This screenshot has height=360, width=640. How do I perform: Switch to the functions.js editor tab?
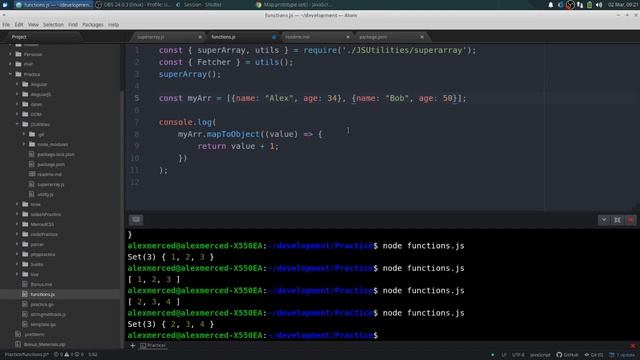click(x=241, y=37)
